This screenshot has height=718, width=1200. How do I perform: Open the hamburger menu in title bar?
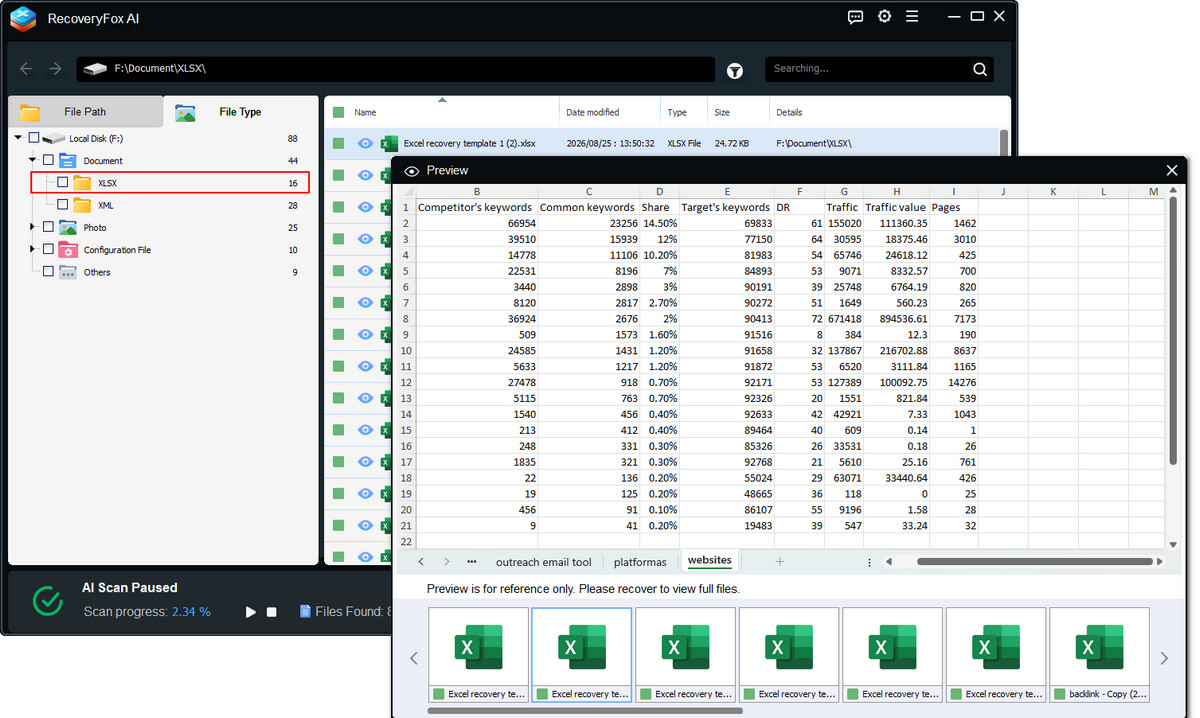coord(913,17)
